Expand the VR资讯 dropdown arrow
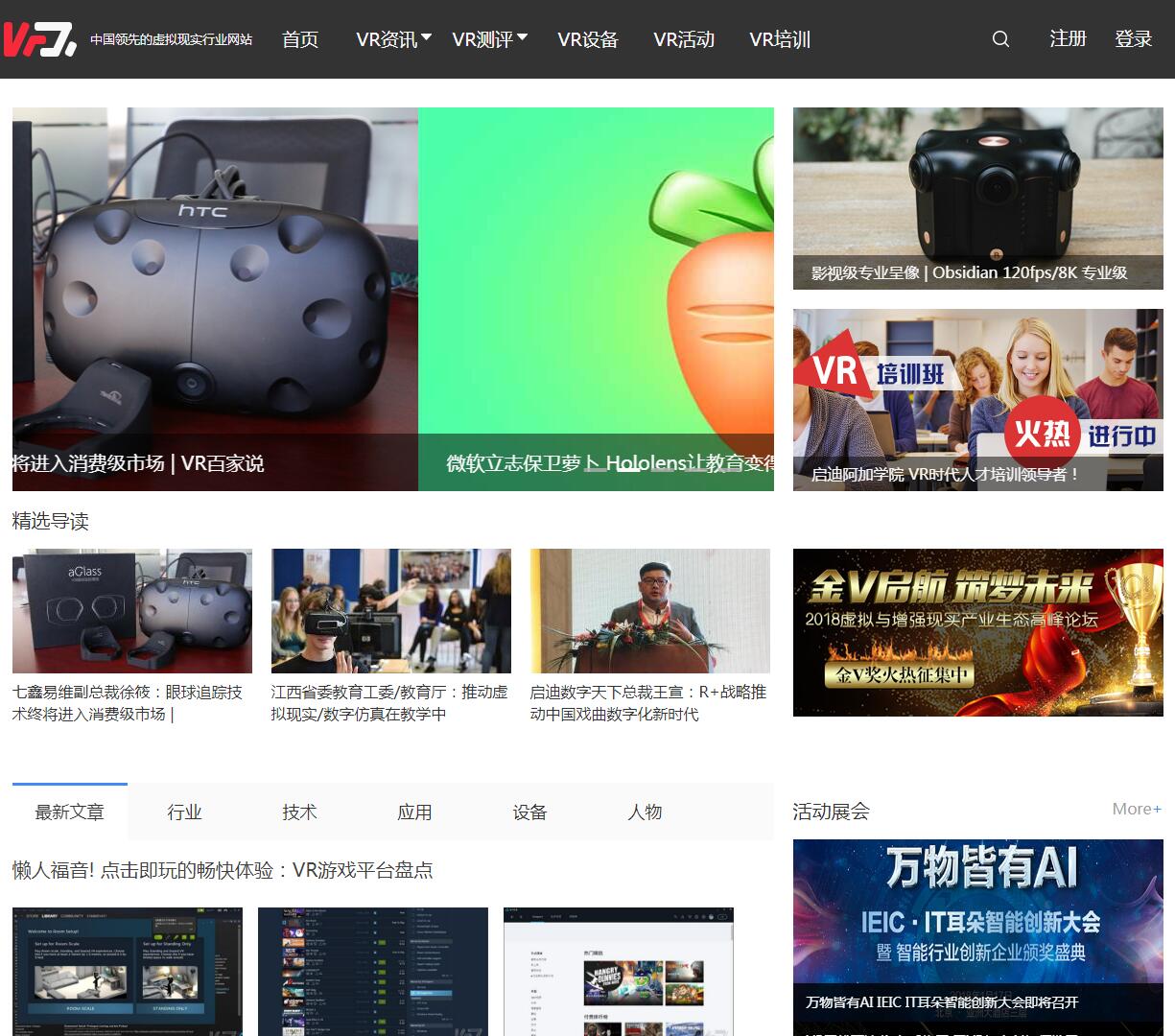 tap(427, 37)
